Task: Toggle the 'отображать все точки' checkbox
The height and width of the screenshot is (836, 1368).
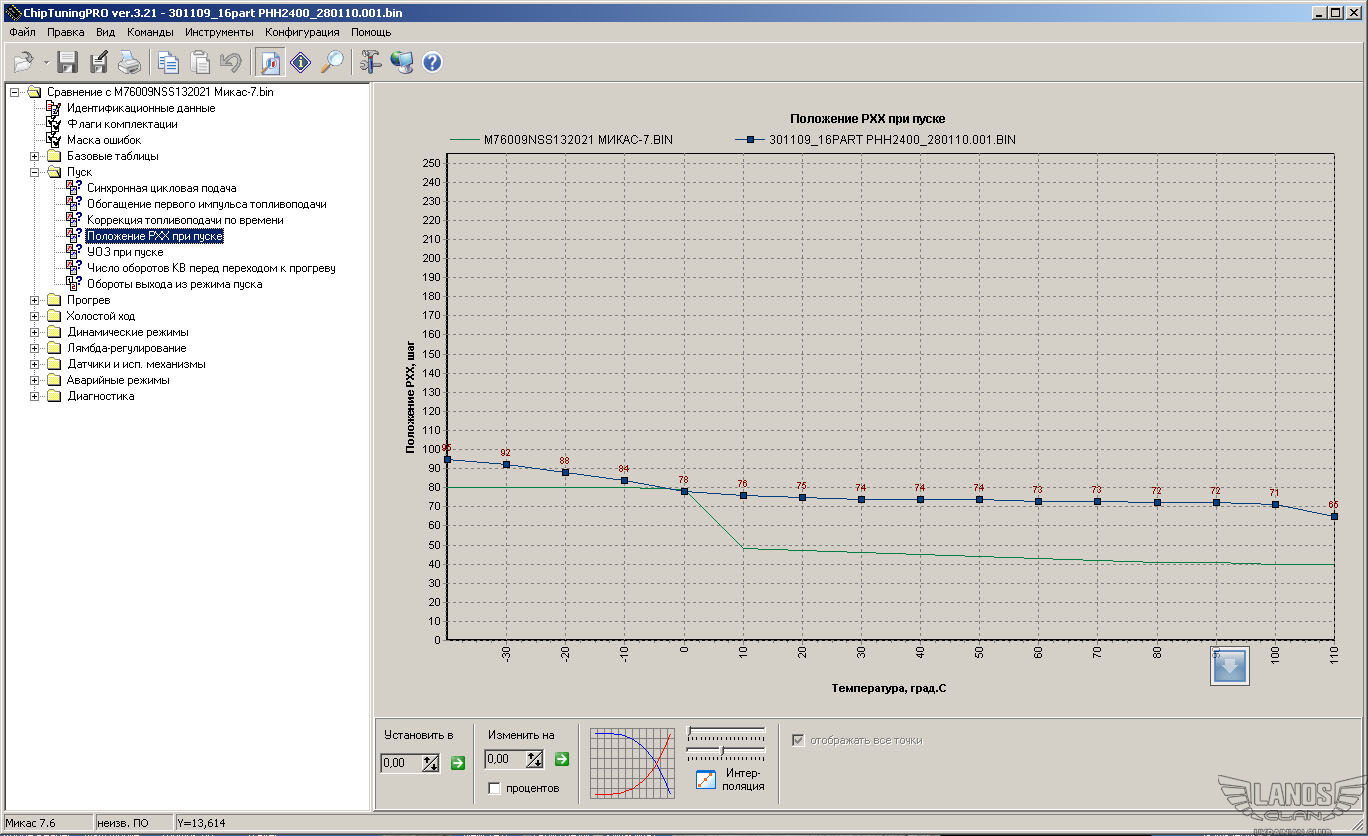Action: point(798,741)
